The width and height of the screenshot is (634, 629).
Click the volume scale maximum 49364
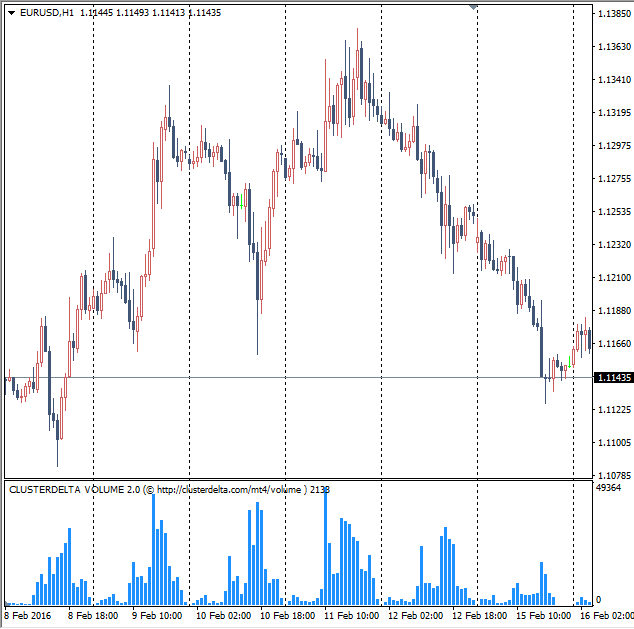(x=609, y=488)
